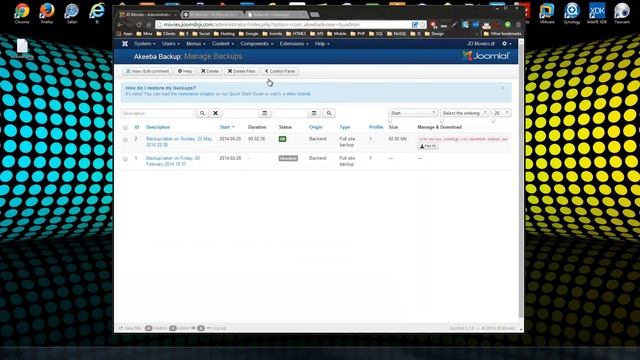The width and height of the screenshot is (640, 360).
Task: Click the date range search magnifier icon
Action: click(x=329, y=113)
